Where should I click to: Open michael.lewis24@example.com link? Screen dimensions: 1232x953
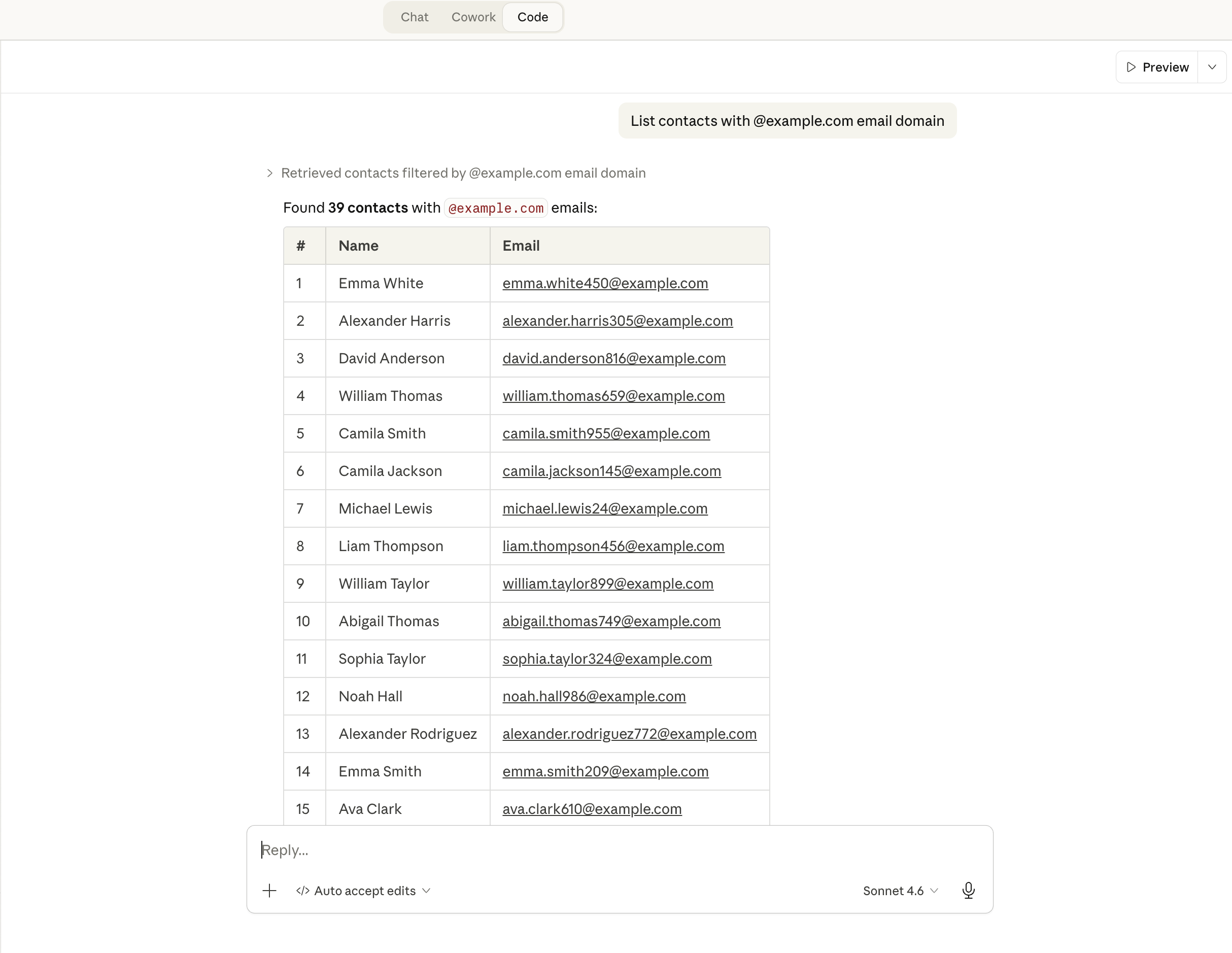[x=605, y=509]
